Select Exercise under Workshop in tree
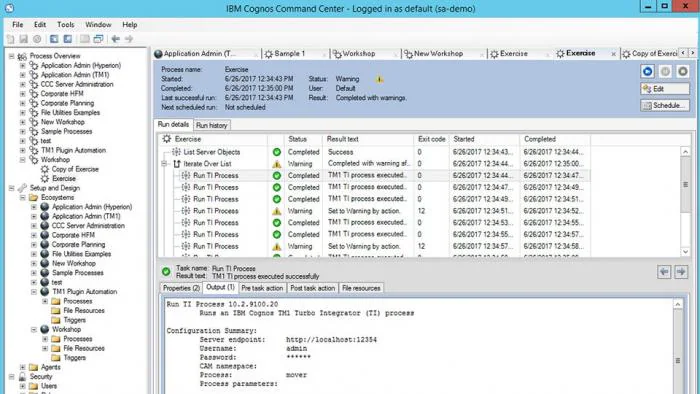The height and width of the screenshot is (394, 700). [64, 178]
